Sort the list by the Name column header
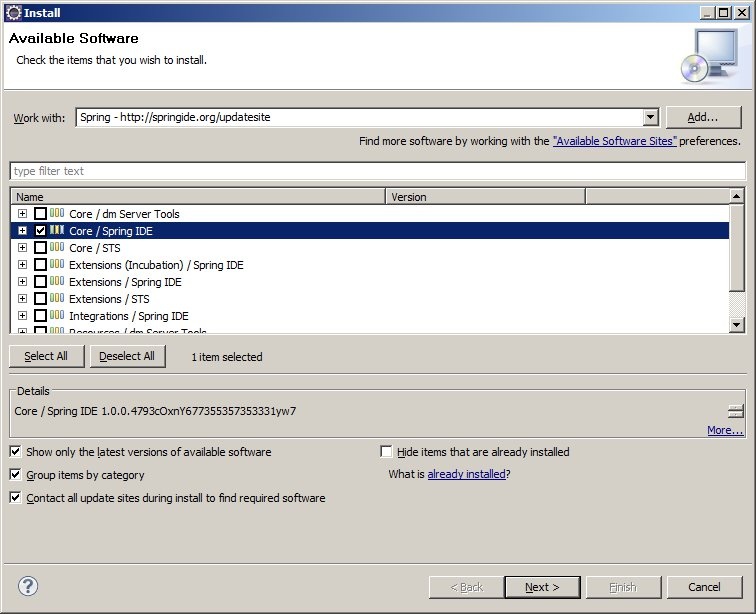This screenshot has height=614, width=756. tap(197, 197)
